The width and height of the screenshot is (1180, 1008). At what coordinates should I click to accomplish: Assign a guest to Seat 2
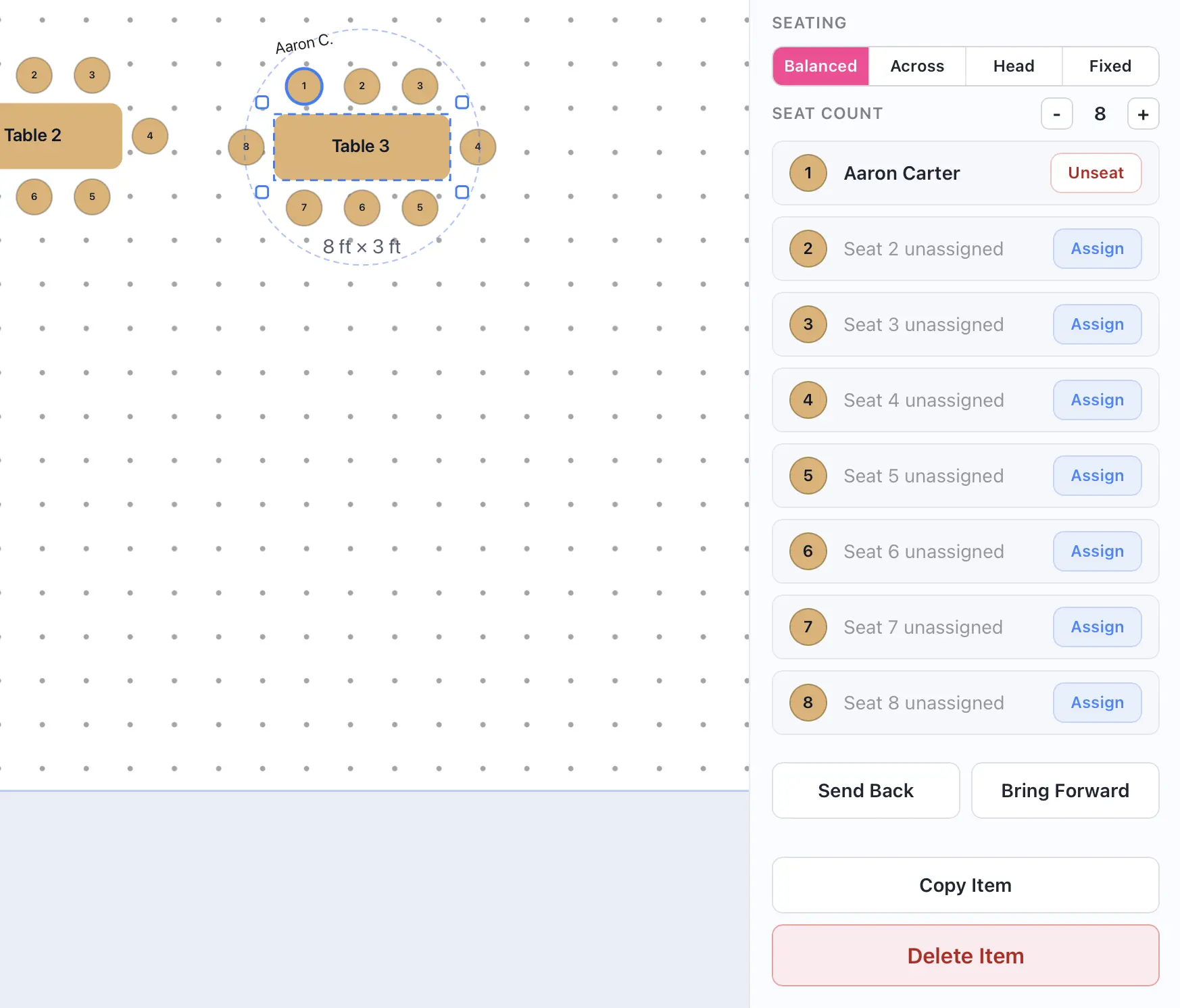point(1096,248)
